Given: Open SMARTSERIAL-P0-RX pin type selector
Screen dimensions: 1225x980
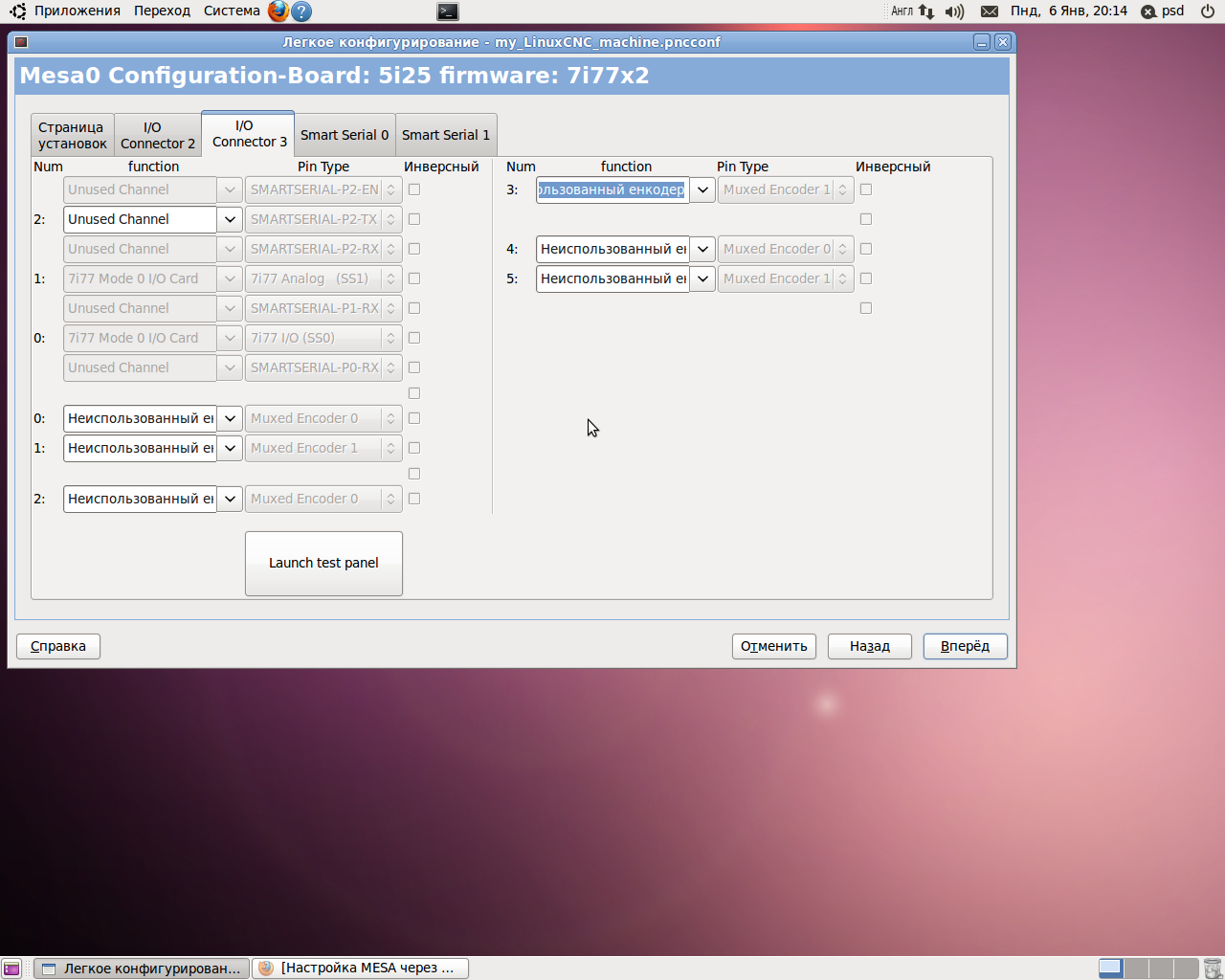Looking at the screenshot, I should [x=323, y=367].
